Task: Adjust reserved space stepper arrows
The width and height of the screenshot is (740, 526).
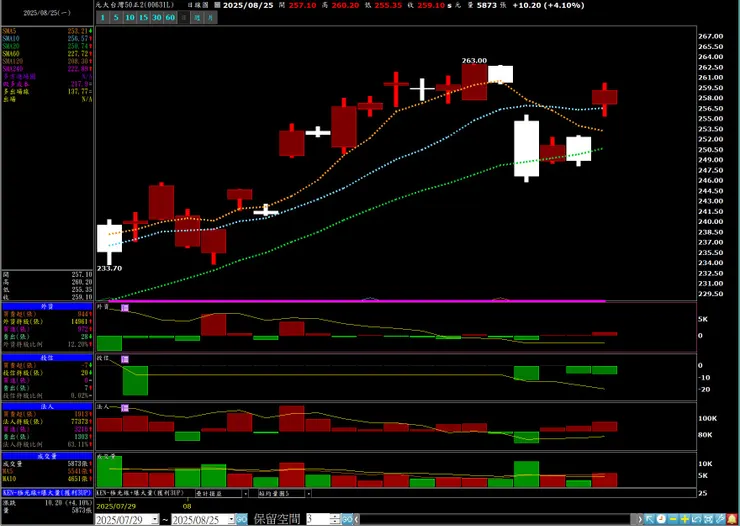Action: click(x=335, y=519)
